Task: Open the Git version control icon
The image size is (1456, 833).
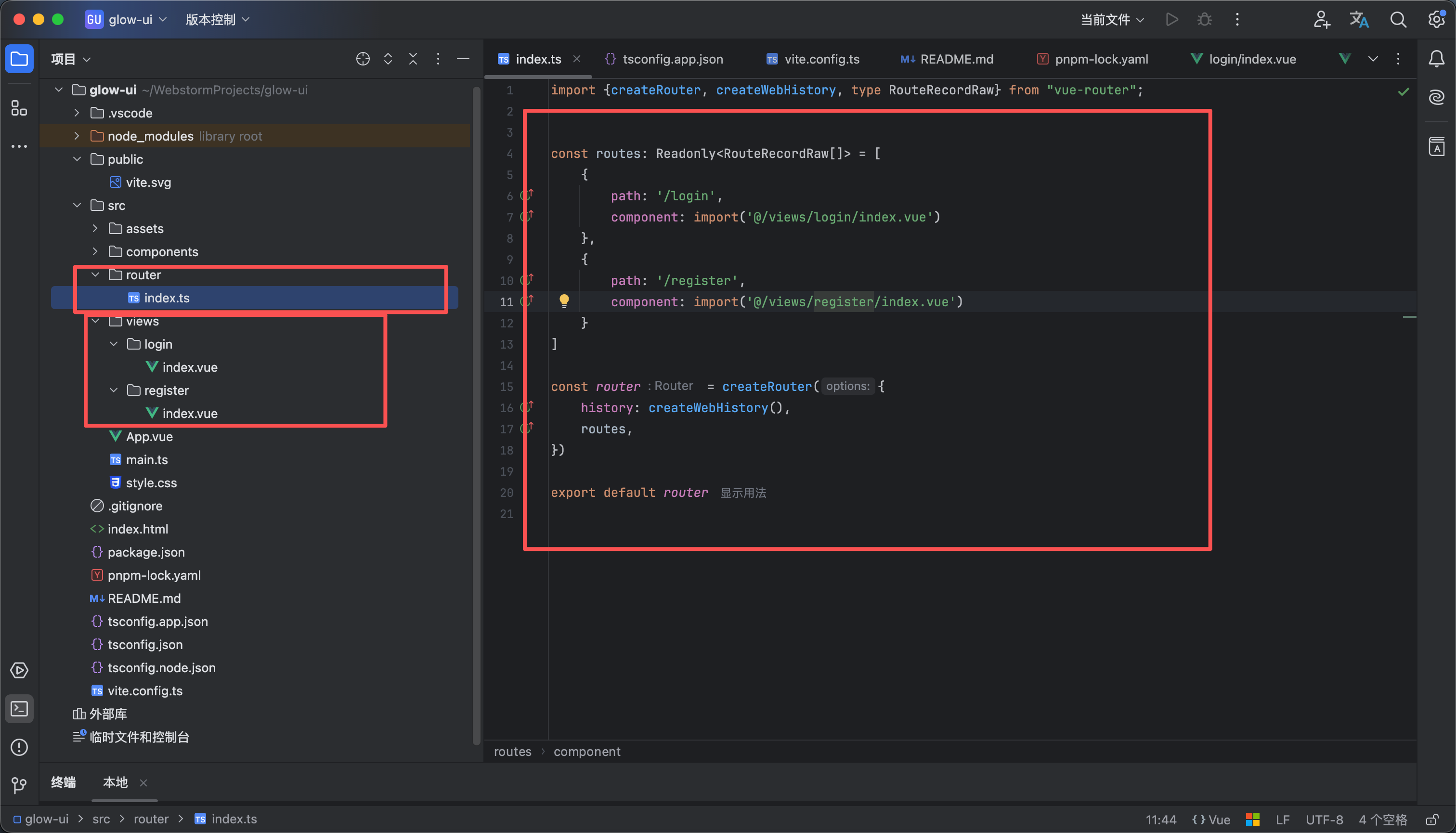Action: click(x=19, y=785)
